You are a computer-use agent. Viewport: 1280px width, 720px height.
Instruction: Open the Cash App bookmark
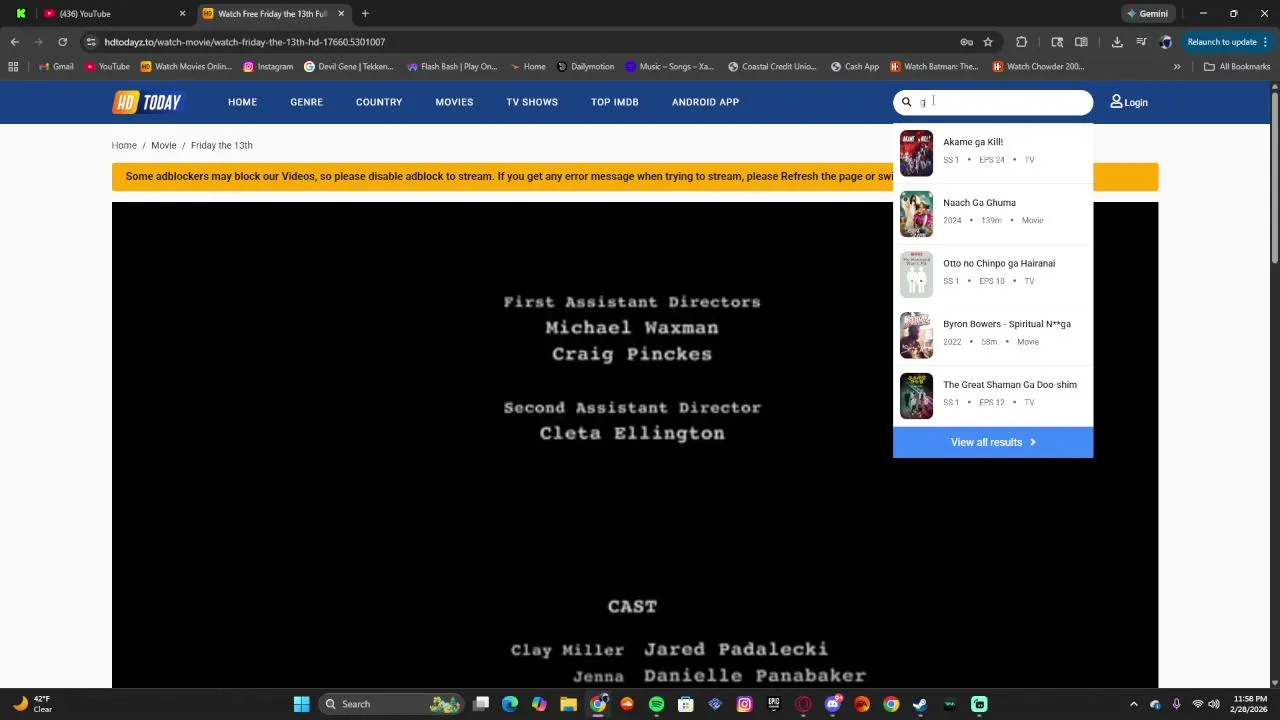point(855,67)
